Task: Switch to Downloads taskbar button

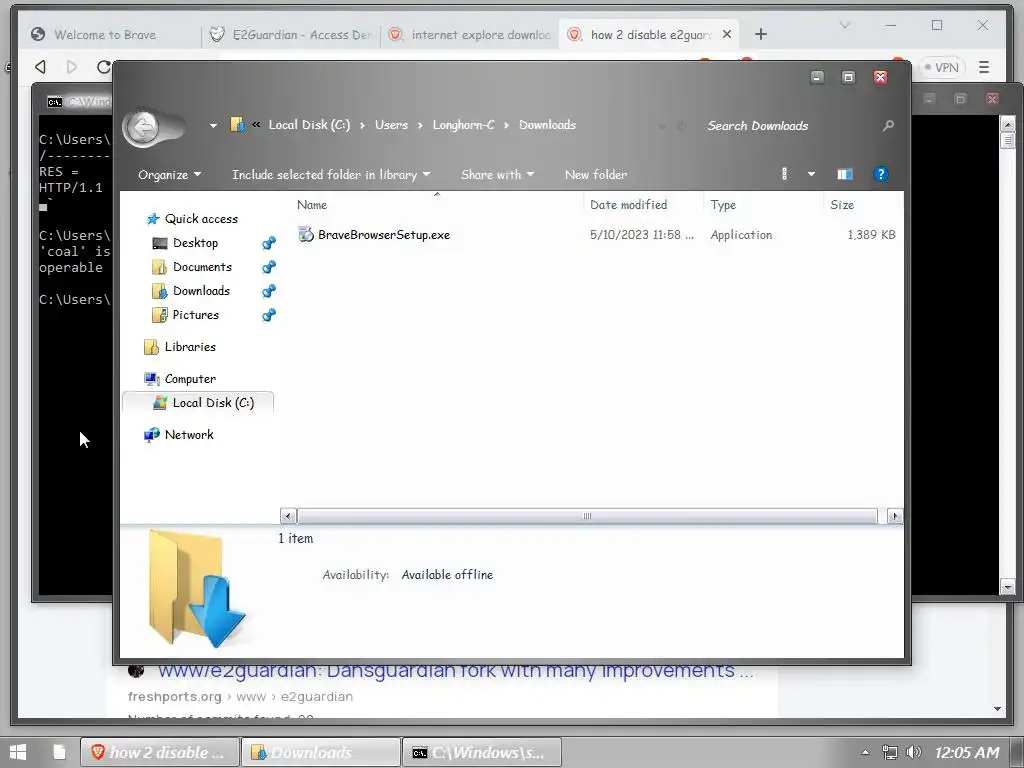Action: tap(321, 752)
